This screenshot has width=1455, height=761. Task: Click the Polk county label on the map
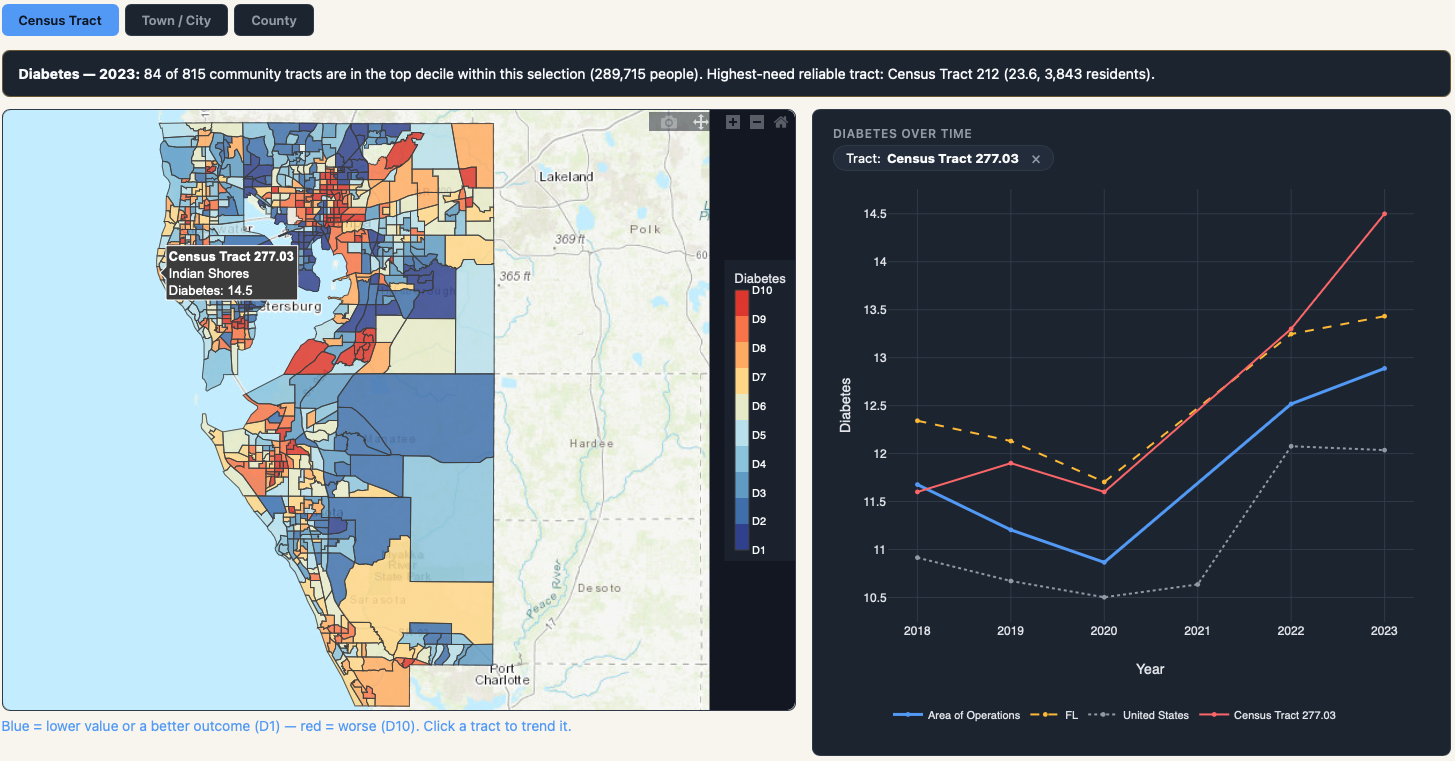click(645, 229)
